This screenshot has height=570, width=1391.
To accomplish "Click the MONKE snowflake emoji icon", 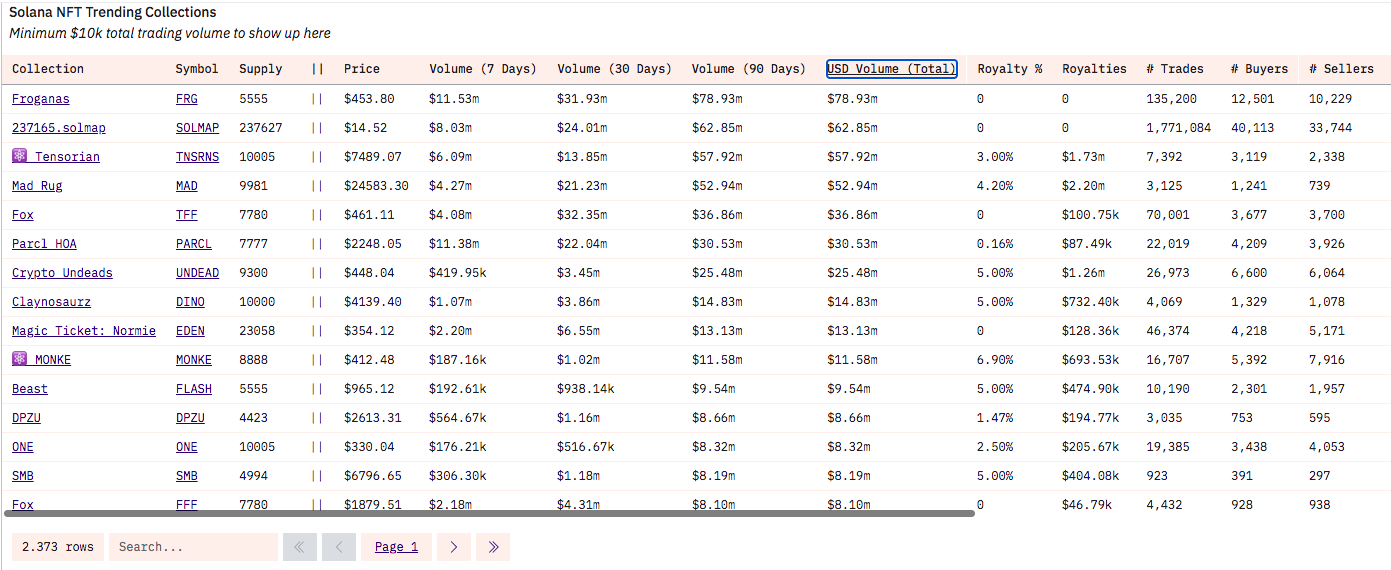I will click(19, 360).
